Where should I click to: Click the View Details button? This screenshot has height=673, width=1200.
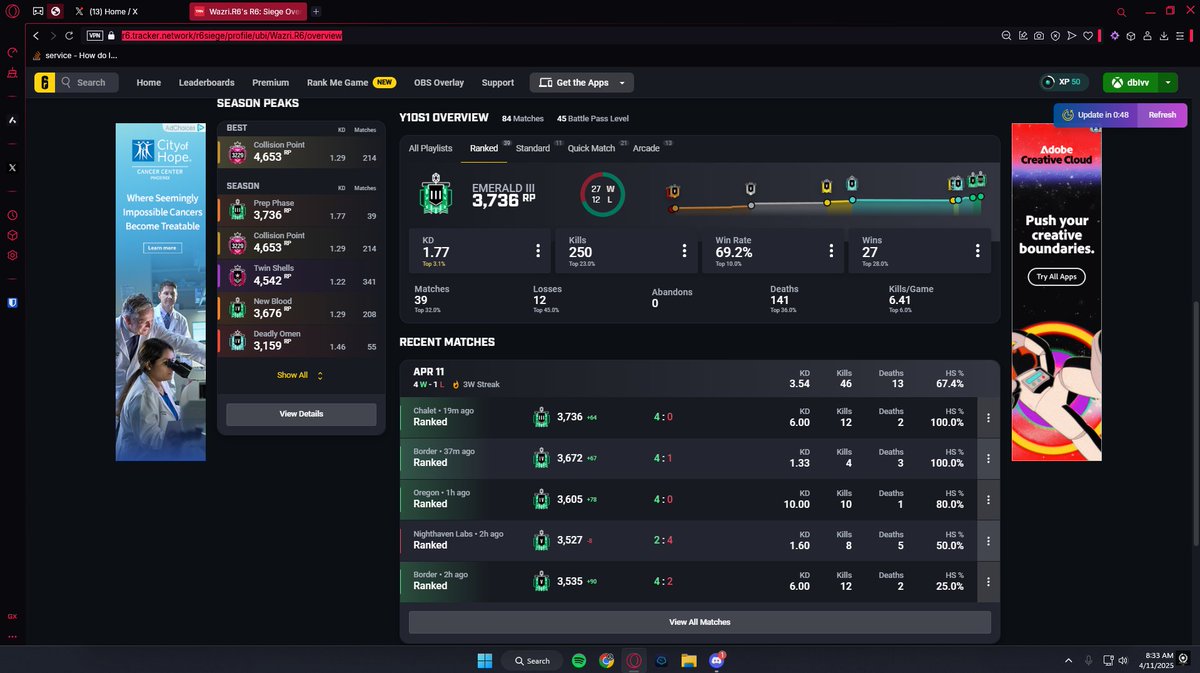tap(301, 414)
